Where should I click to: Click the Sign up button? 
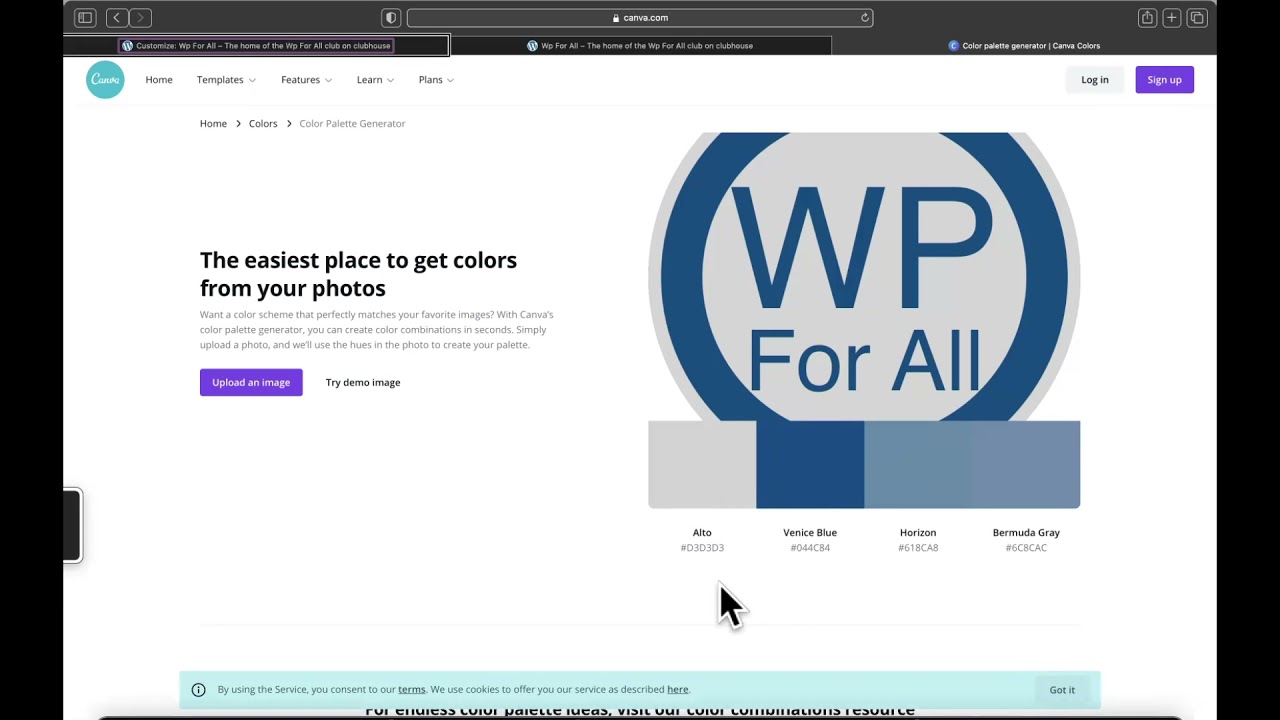point(1164,80)
